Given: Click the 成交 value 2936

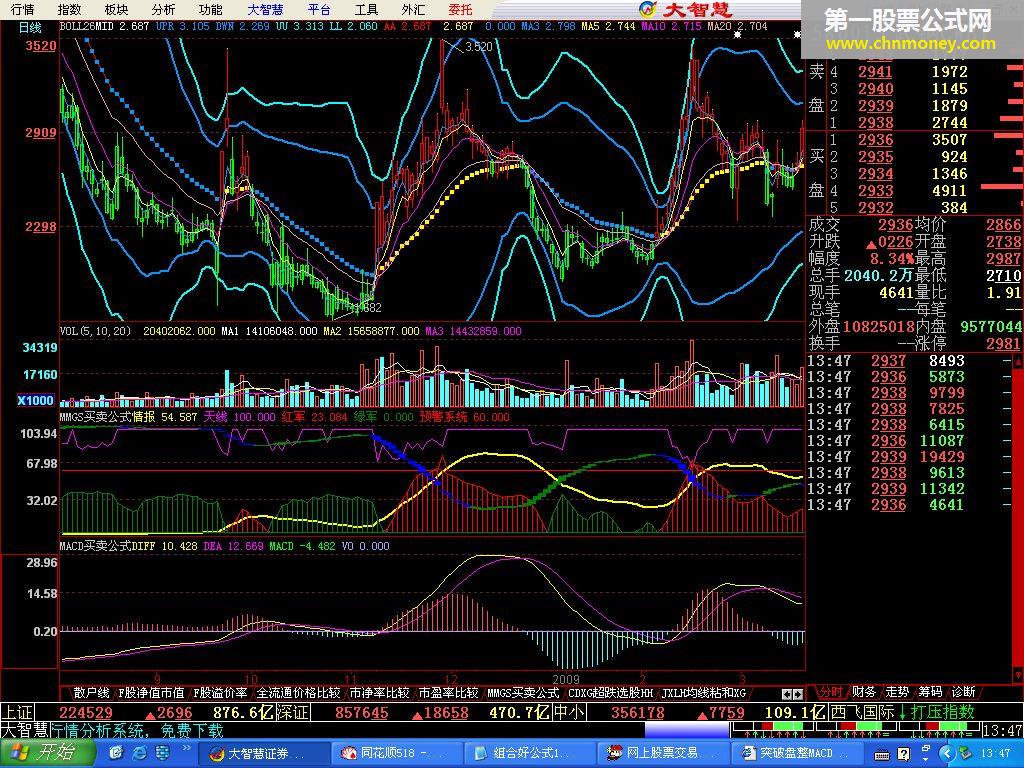Looking at the screenshot, I should [895, 225].
